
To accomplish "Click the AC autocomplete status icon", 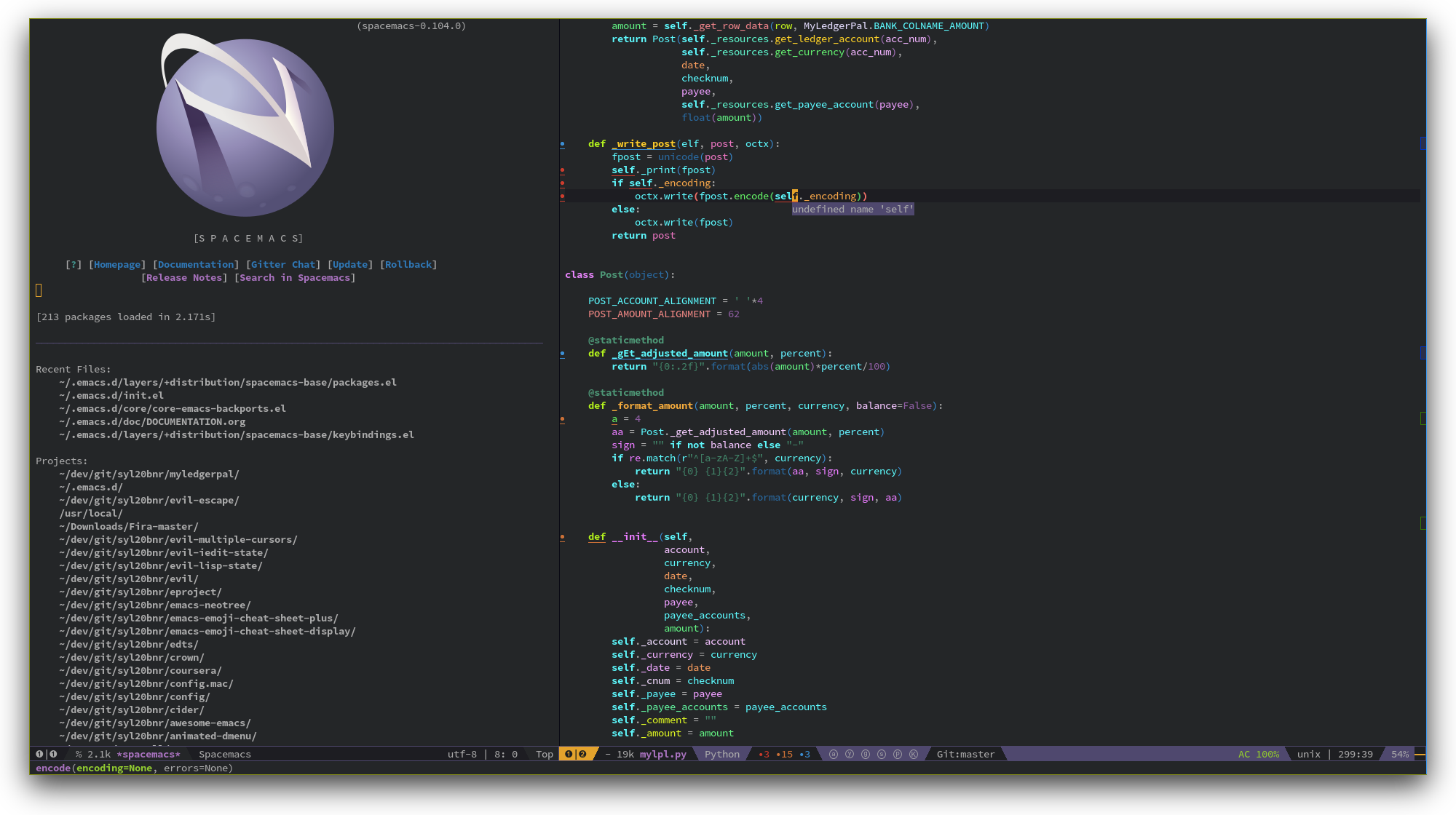I will [1243, 754].
